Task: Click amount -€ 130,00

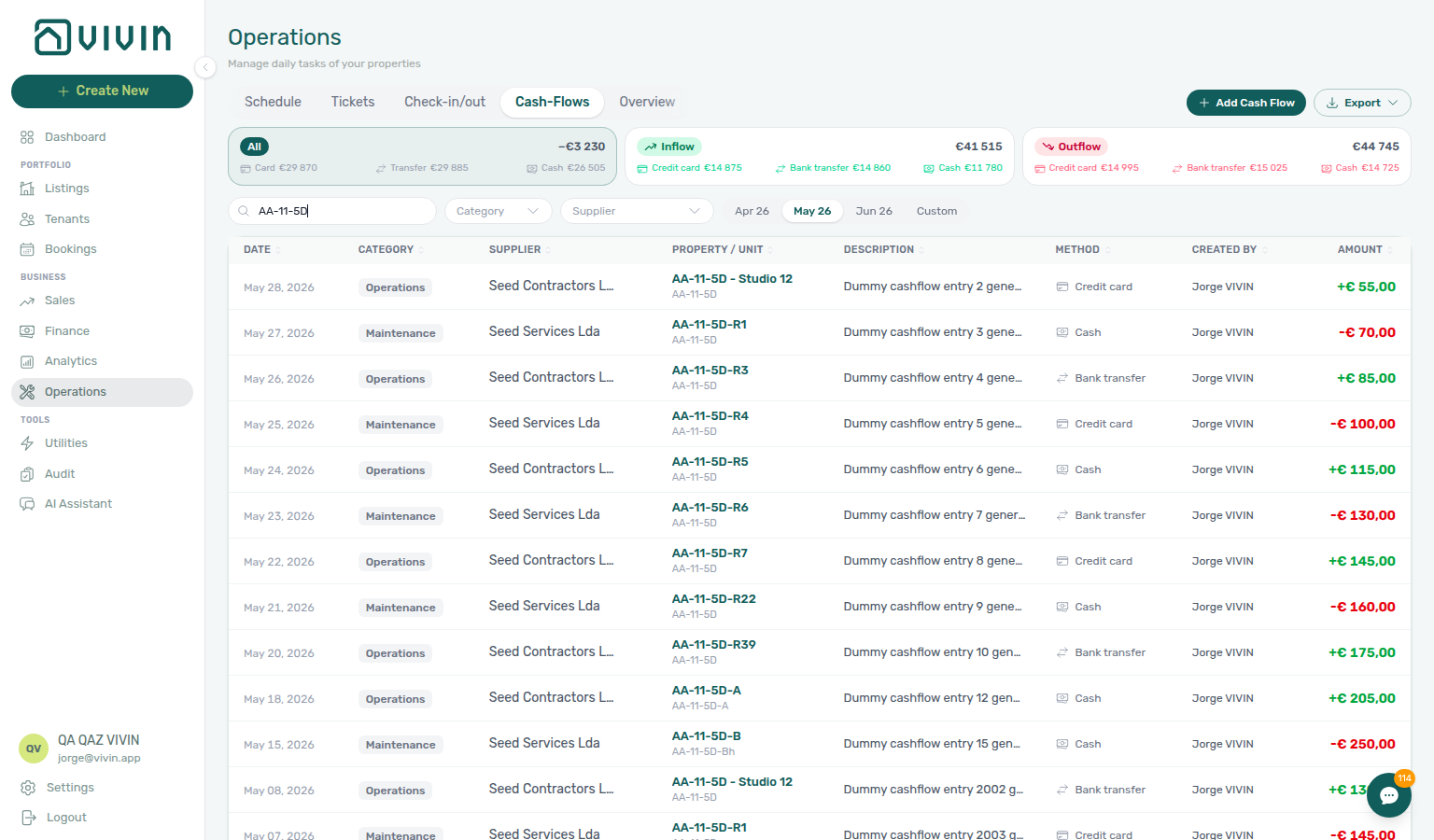Action: (1362, 515)
